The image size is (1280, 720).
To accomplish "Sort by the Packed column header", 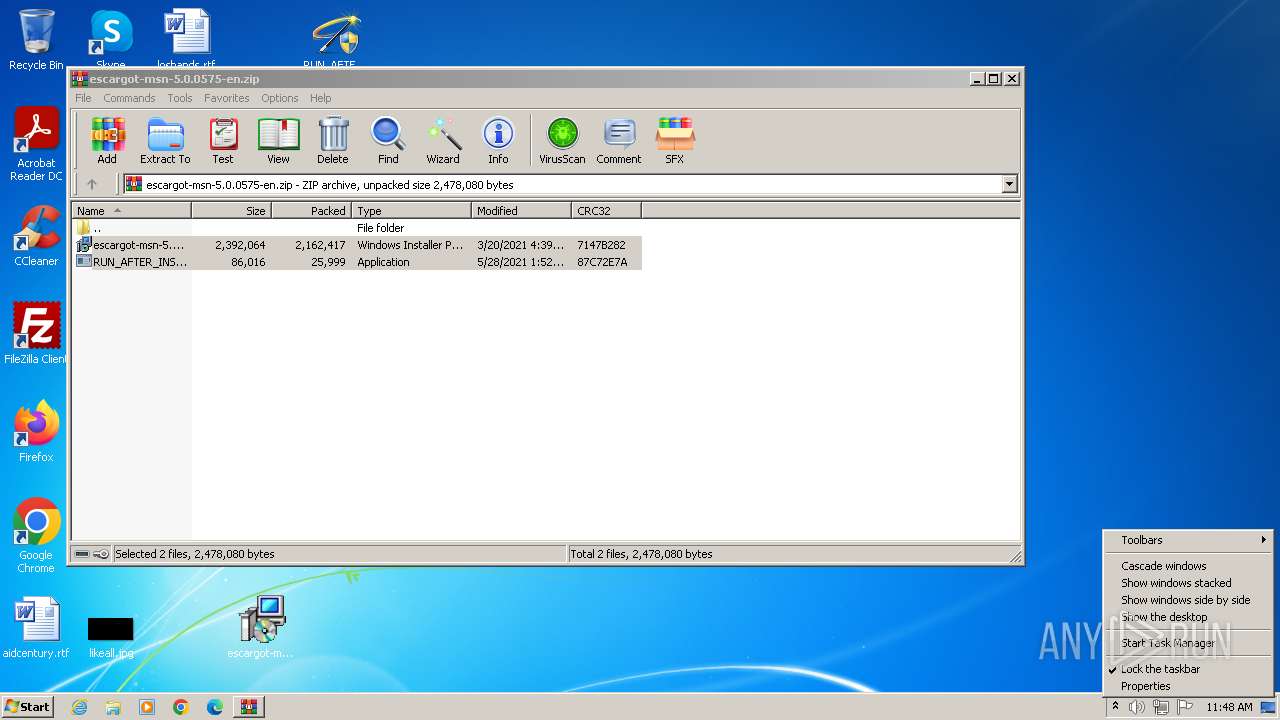I will pos(312,211).
